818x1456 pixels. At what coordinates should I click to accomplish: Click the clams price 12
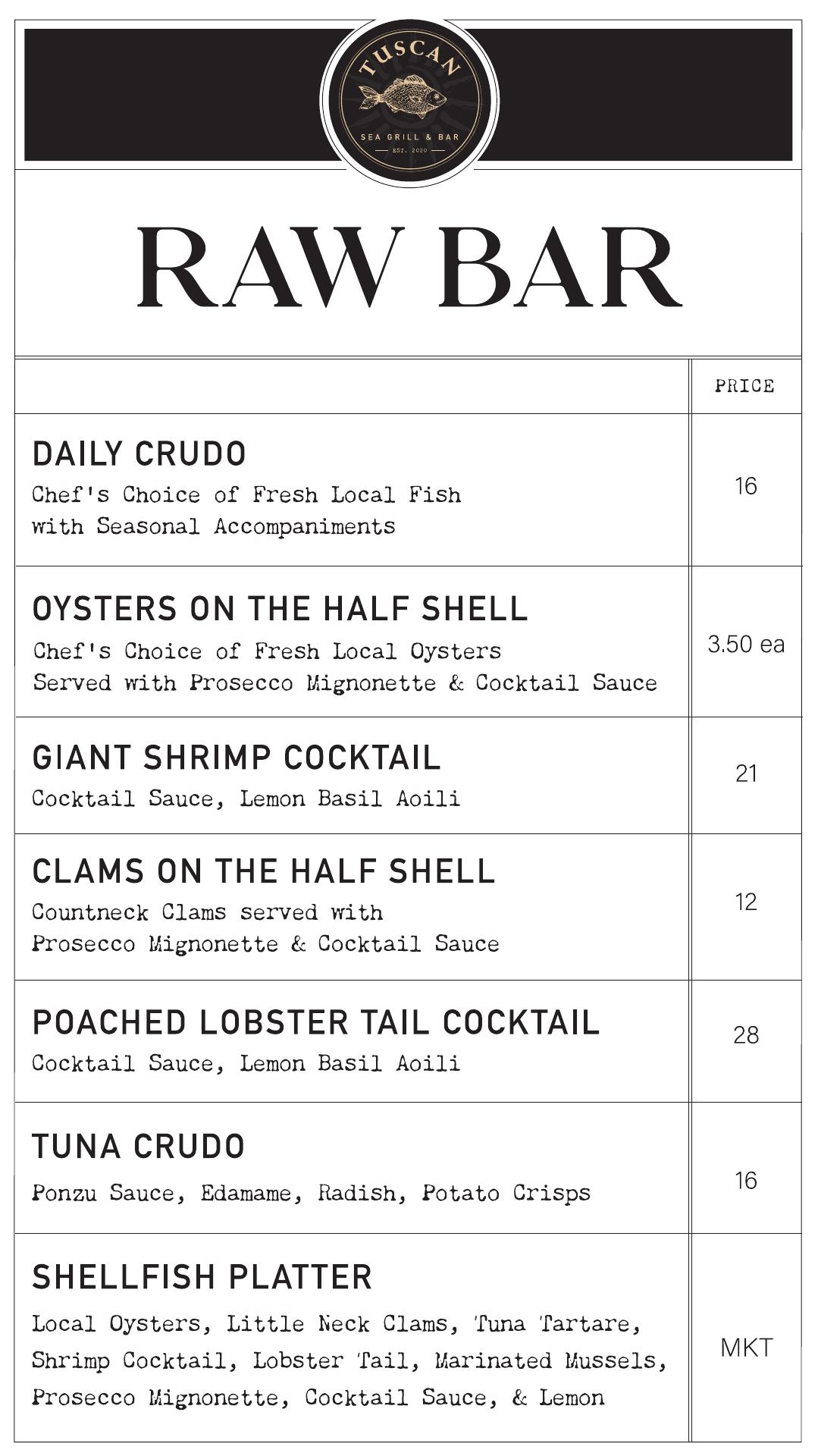pos(746,902)
